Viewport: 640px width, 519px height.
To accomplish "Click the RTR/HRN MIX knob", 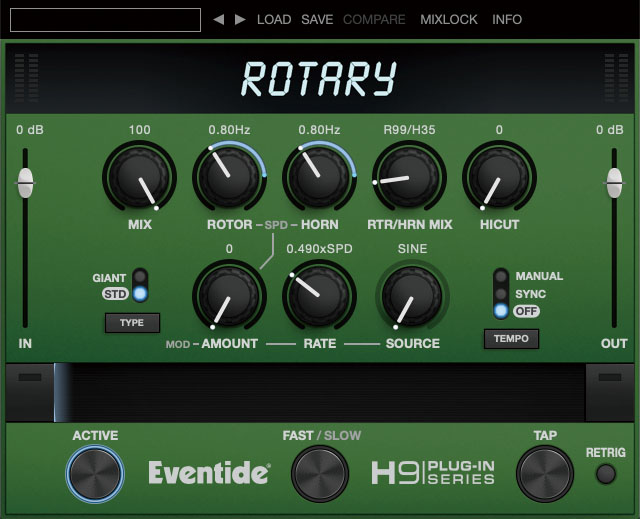I will pyautogui.click(x=409, y=177).
